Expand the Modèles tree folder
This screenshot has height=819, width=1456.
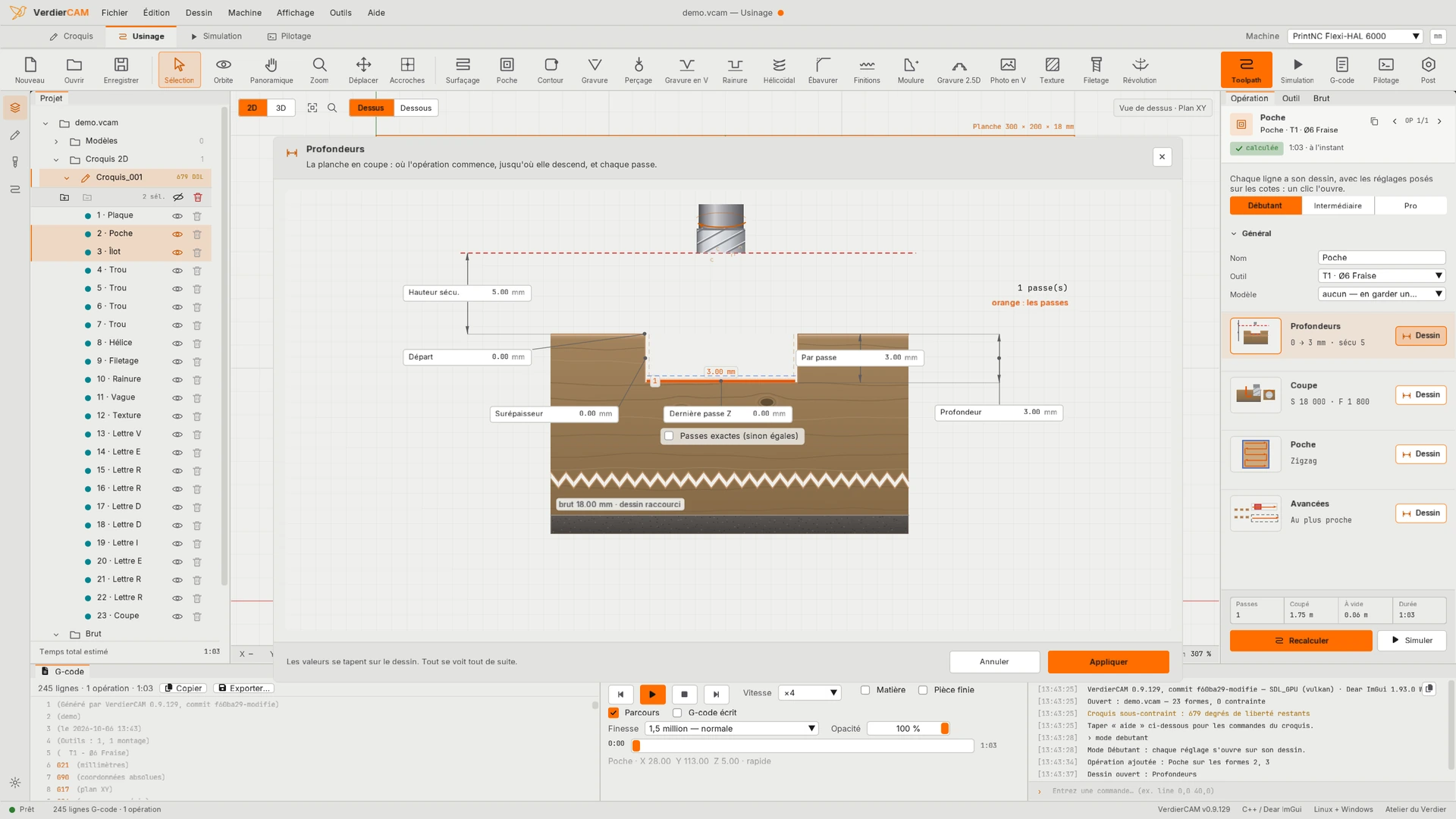pos(56,141)
